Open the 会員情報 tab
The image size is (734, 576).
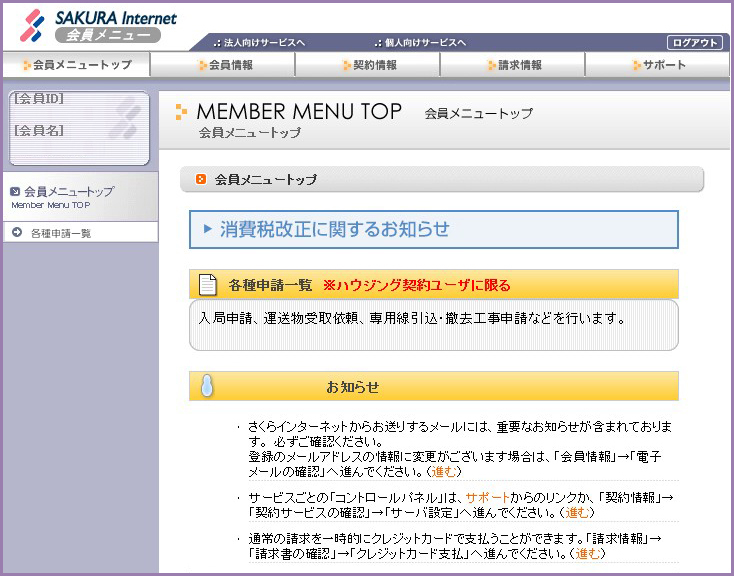224,65
